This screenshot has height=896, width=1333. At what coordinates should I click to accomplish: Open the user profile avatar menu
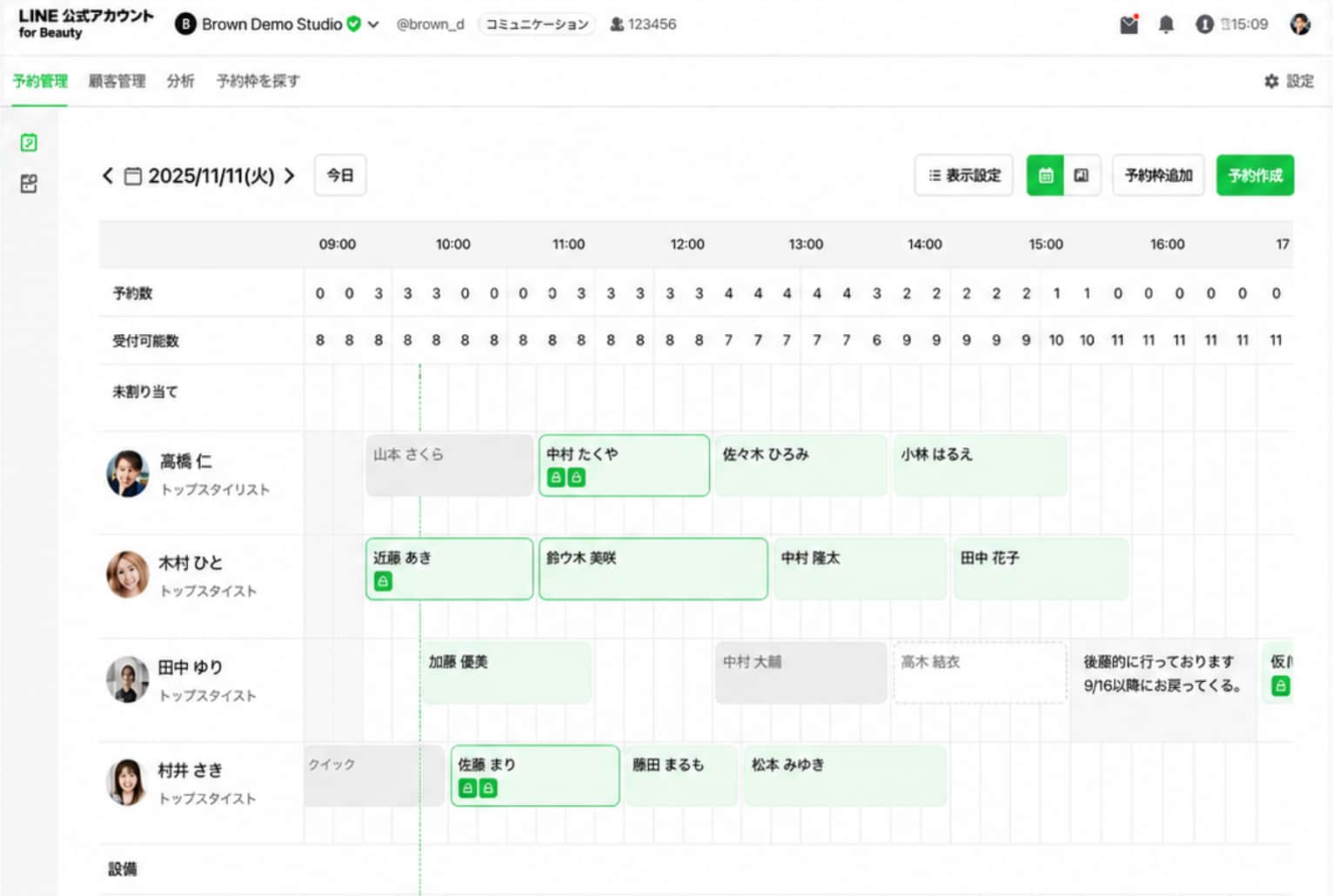(1300, 24)
